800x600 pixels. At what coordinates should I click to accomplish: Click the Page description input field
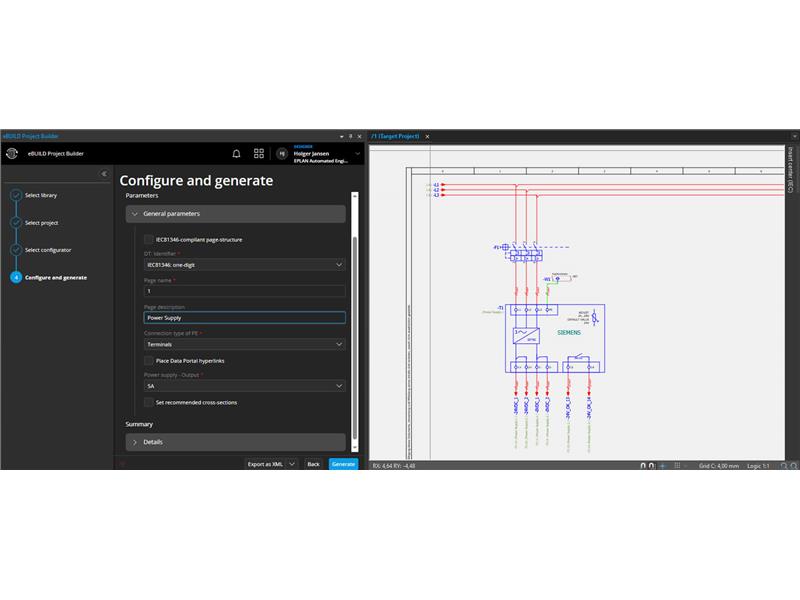(244, 318)
